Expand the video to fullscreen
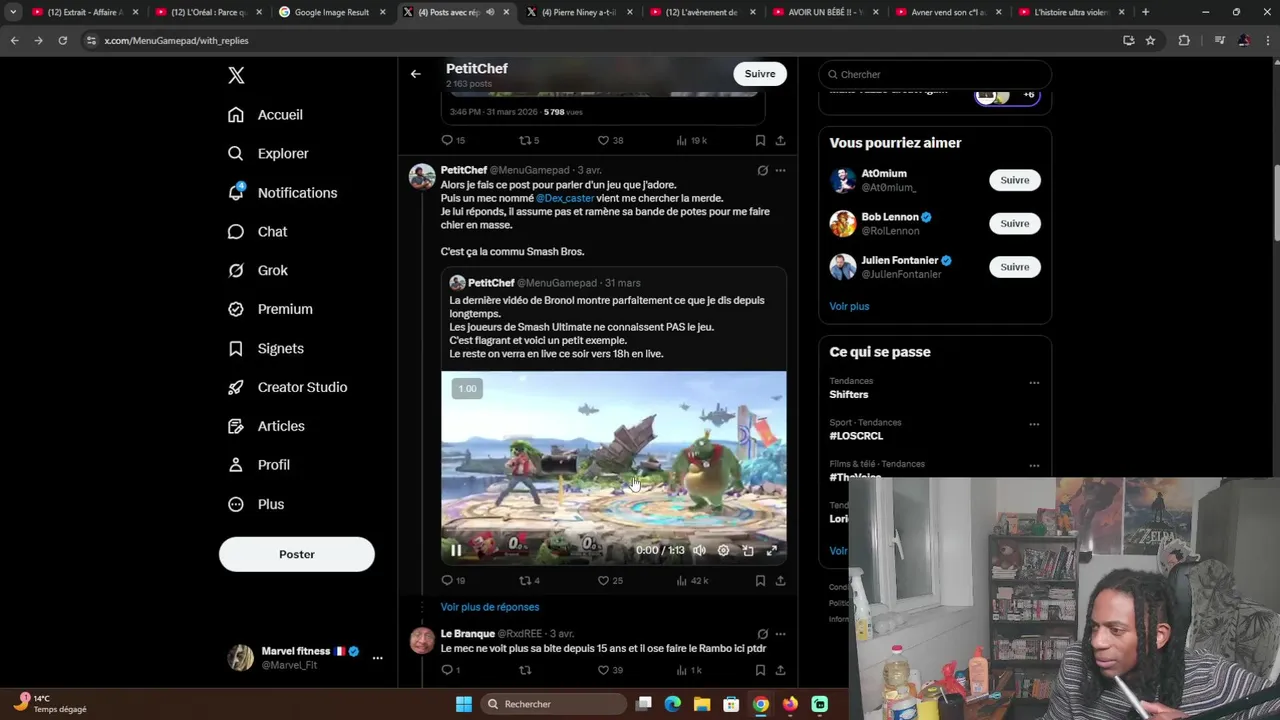1280x720 pixels. point(771,550)
